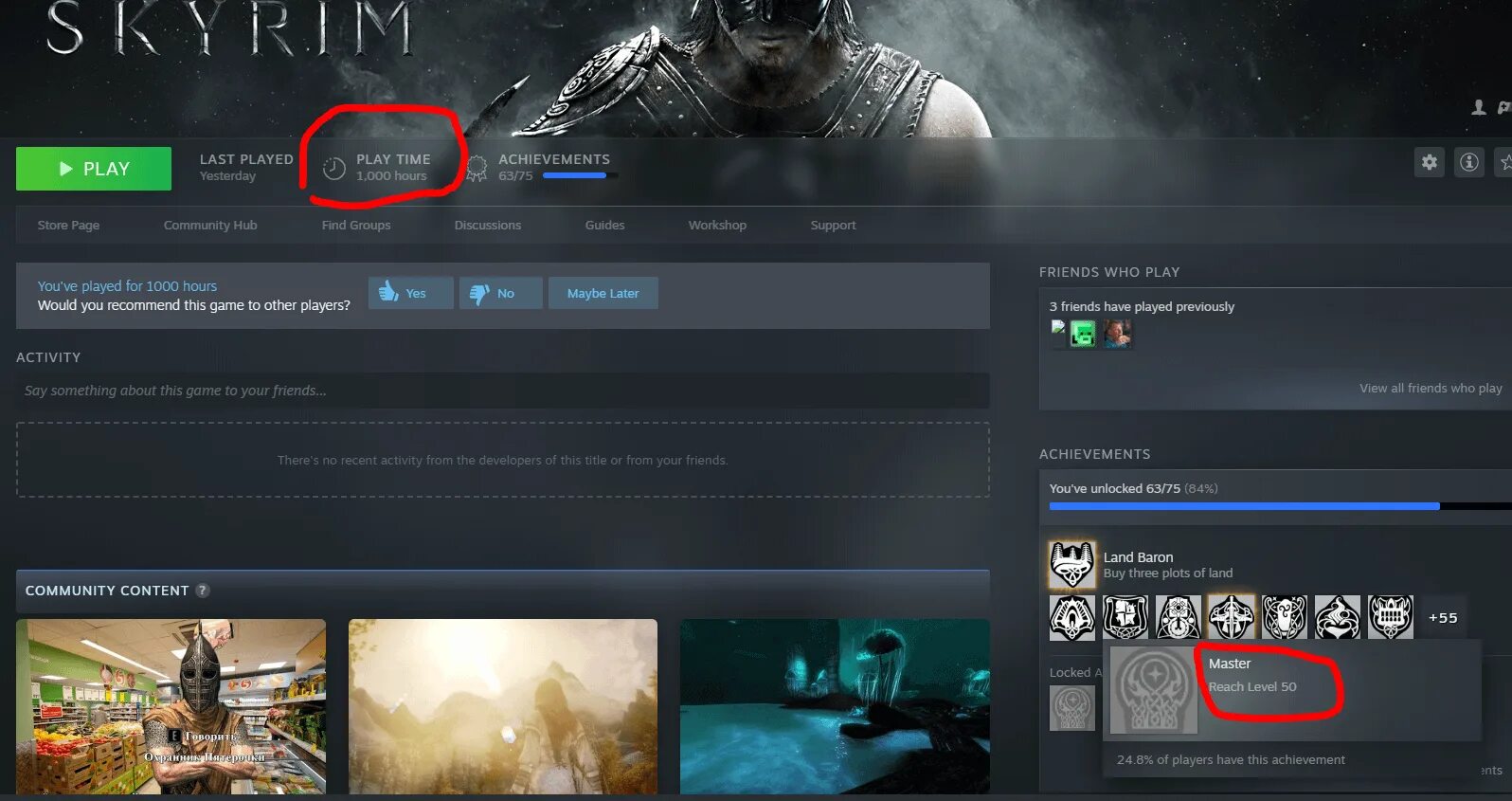Open the Workshop tab
1512x801 pixels.
point(717,226)
